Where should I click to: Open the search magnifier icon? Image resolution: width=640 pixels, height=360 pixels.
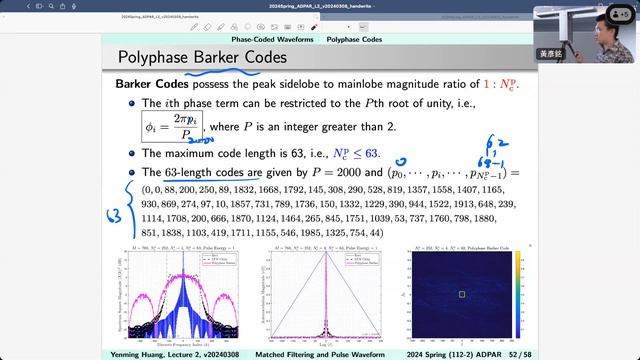pos(51,6)
